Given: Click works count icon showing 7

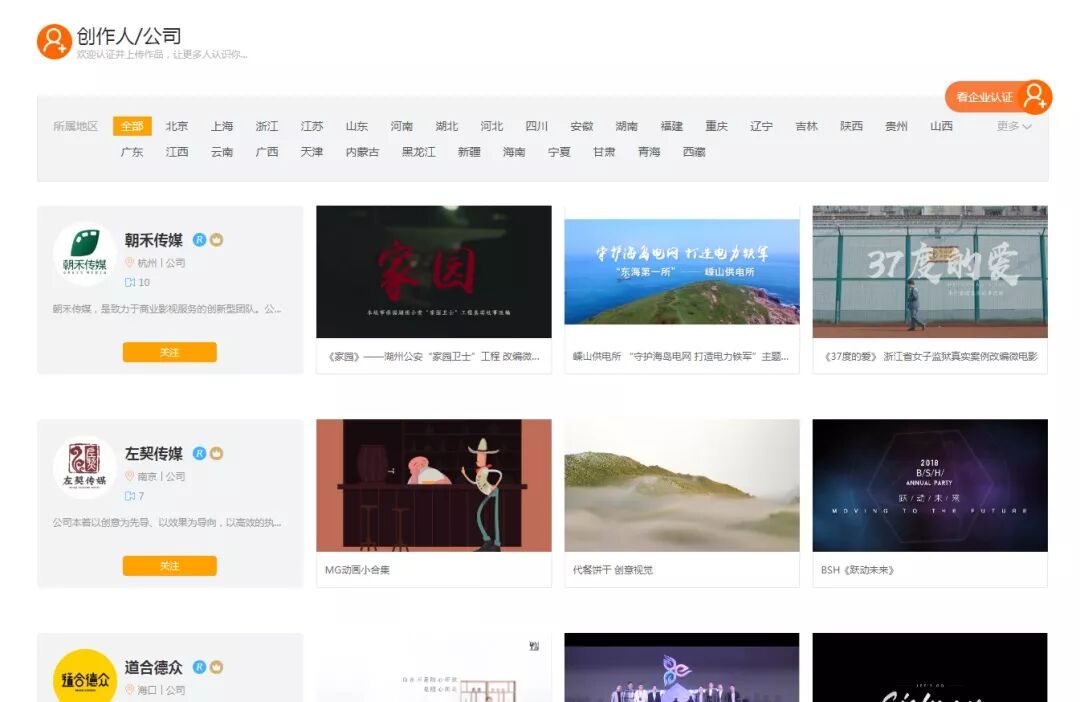Looking at the screenshot, I should (129, 496).
